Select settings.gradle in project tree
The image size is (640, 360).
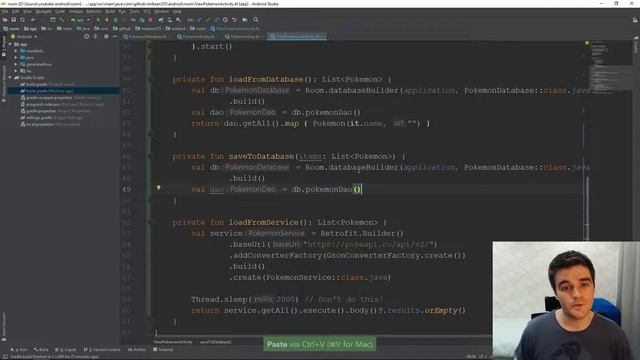click(52, 118)
